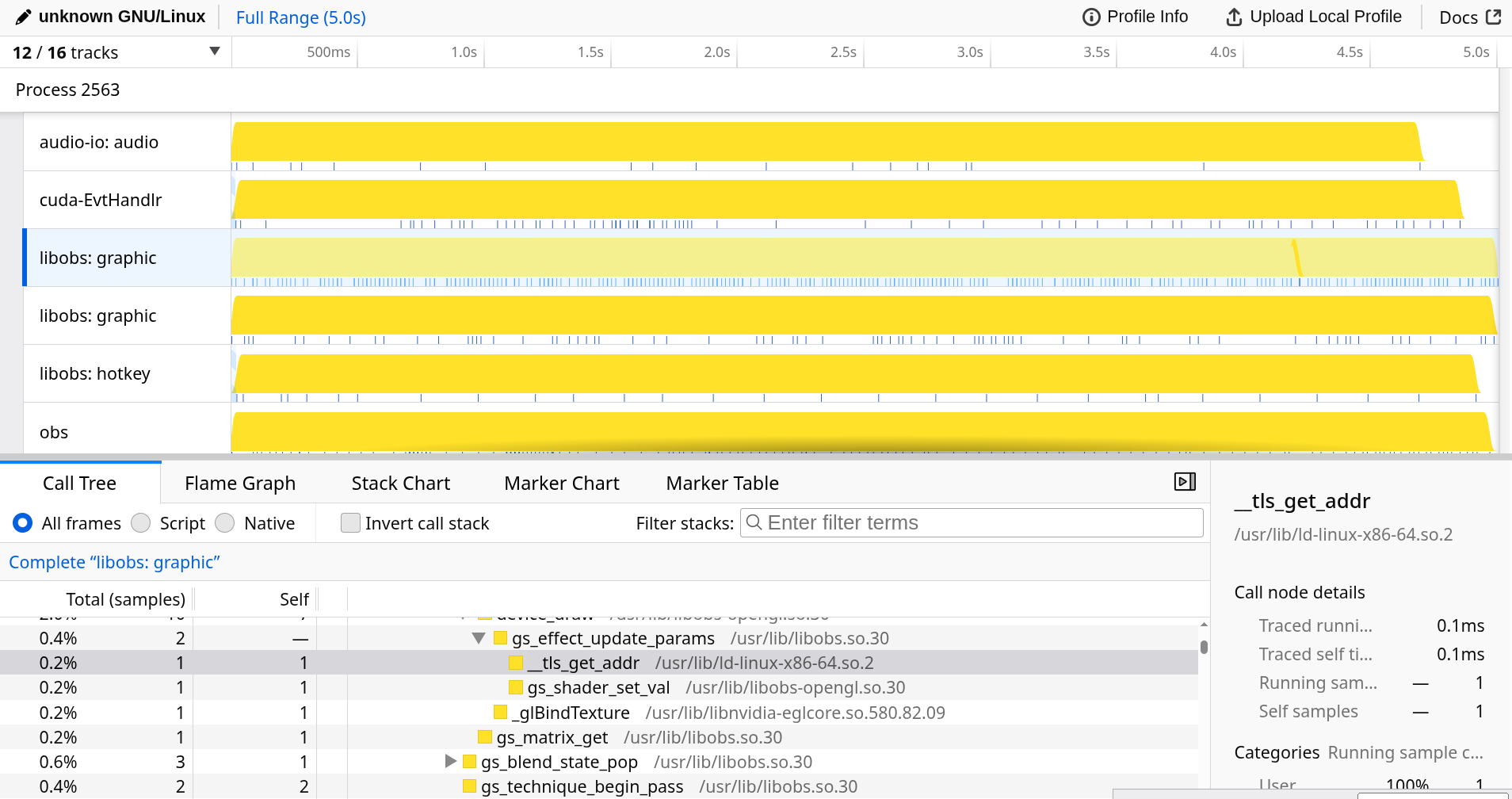This screenshot has height=799, width=1512.
Task: Click Upload Local Profile button
Action: point(1314,17)
